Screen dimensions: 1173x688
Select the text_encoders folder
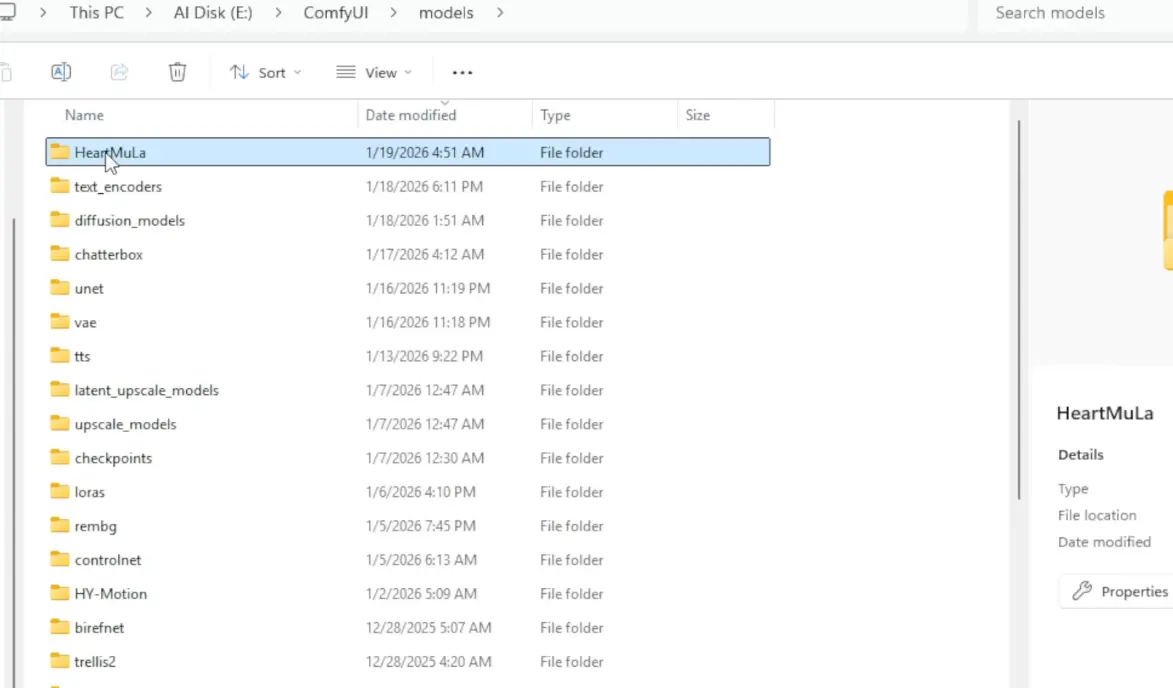[x=118, y=187]
